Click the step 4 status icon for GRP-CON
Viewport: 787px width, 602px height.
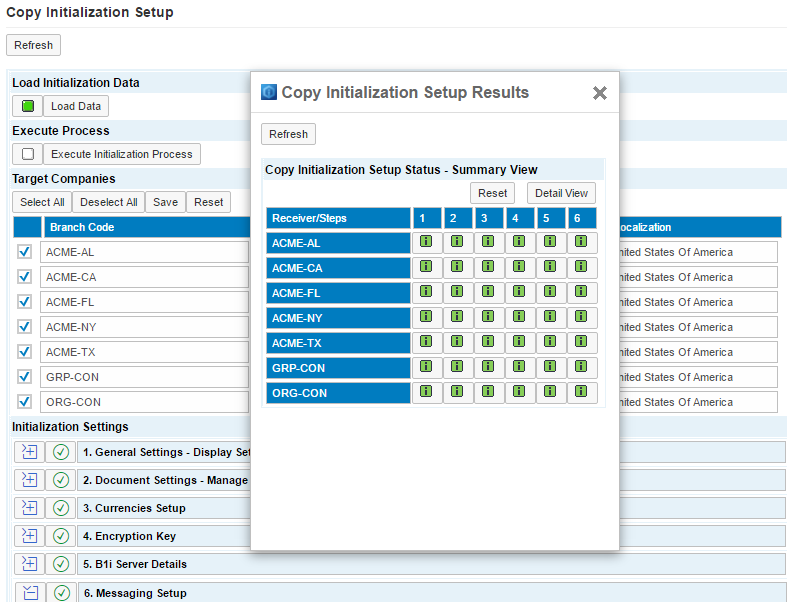[519, 367]
